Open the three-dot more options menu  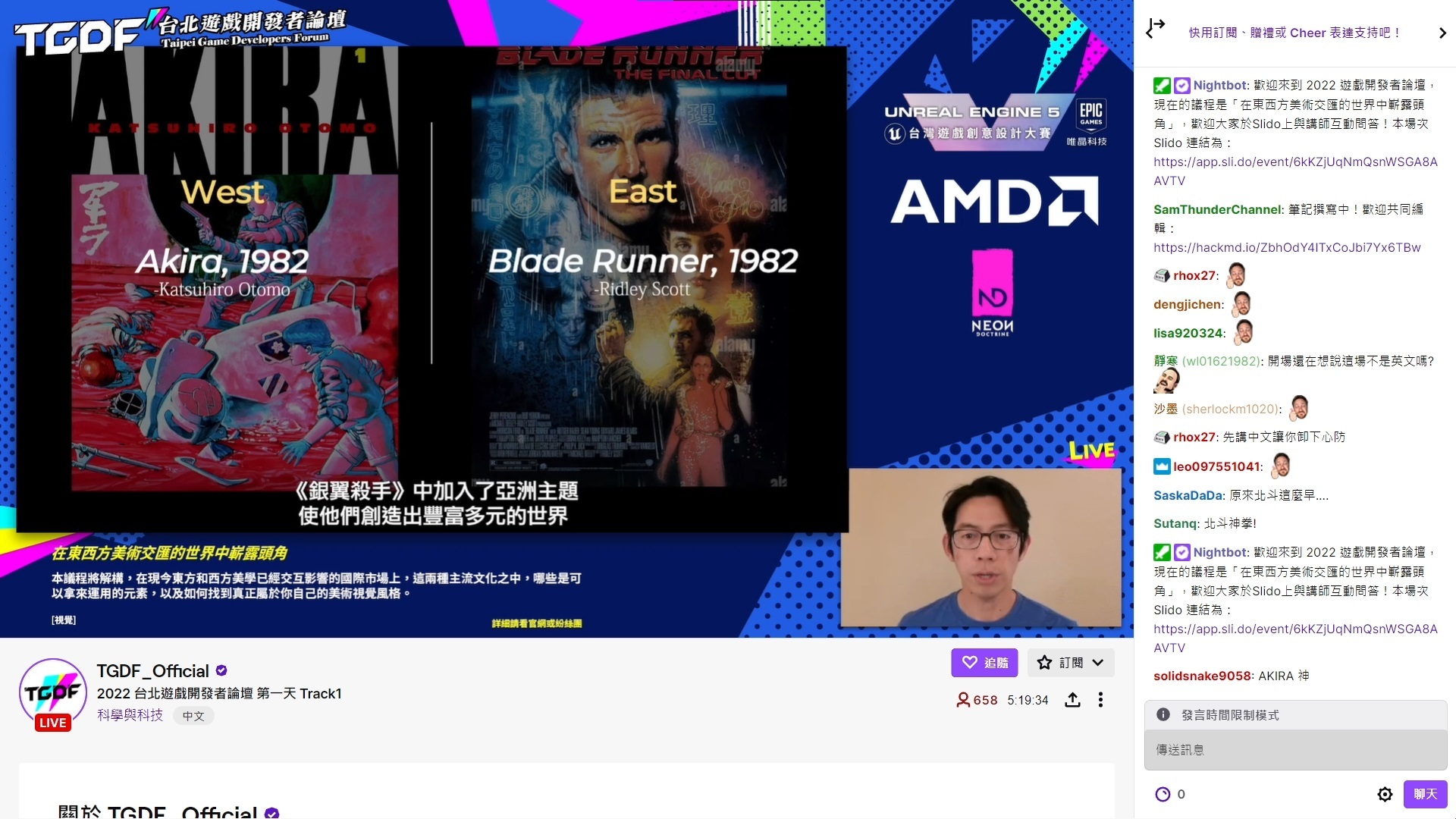pos(1100,700)
